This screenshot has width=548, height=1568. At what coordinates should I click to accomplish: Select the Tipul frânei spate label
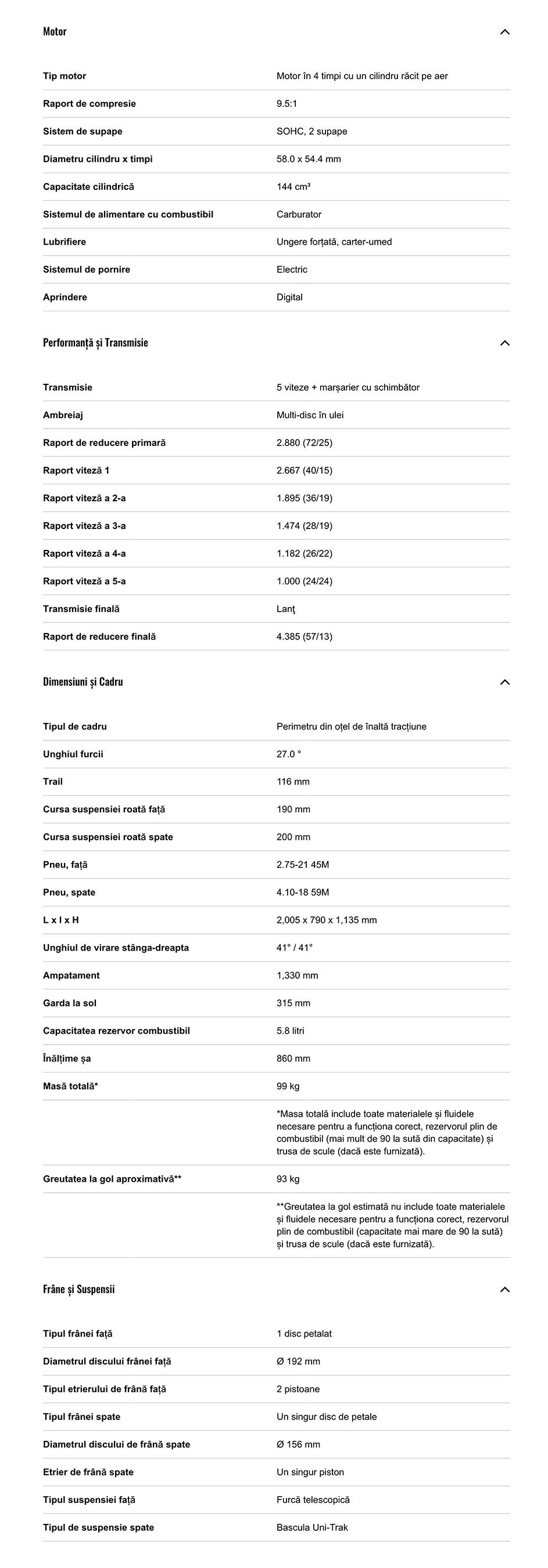pyautogui.click(x=81, y=1416)
